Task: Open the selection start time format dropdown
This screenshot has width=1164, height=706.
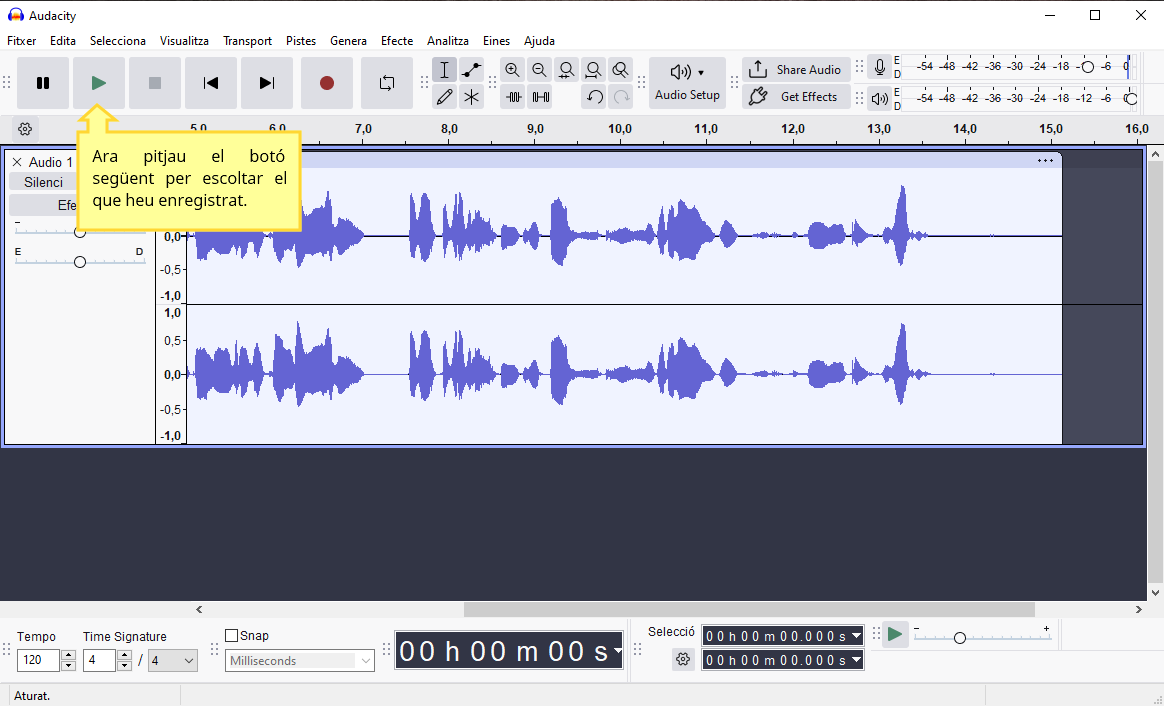Action: click(x=857, y=635)
